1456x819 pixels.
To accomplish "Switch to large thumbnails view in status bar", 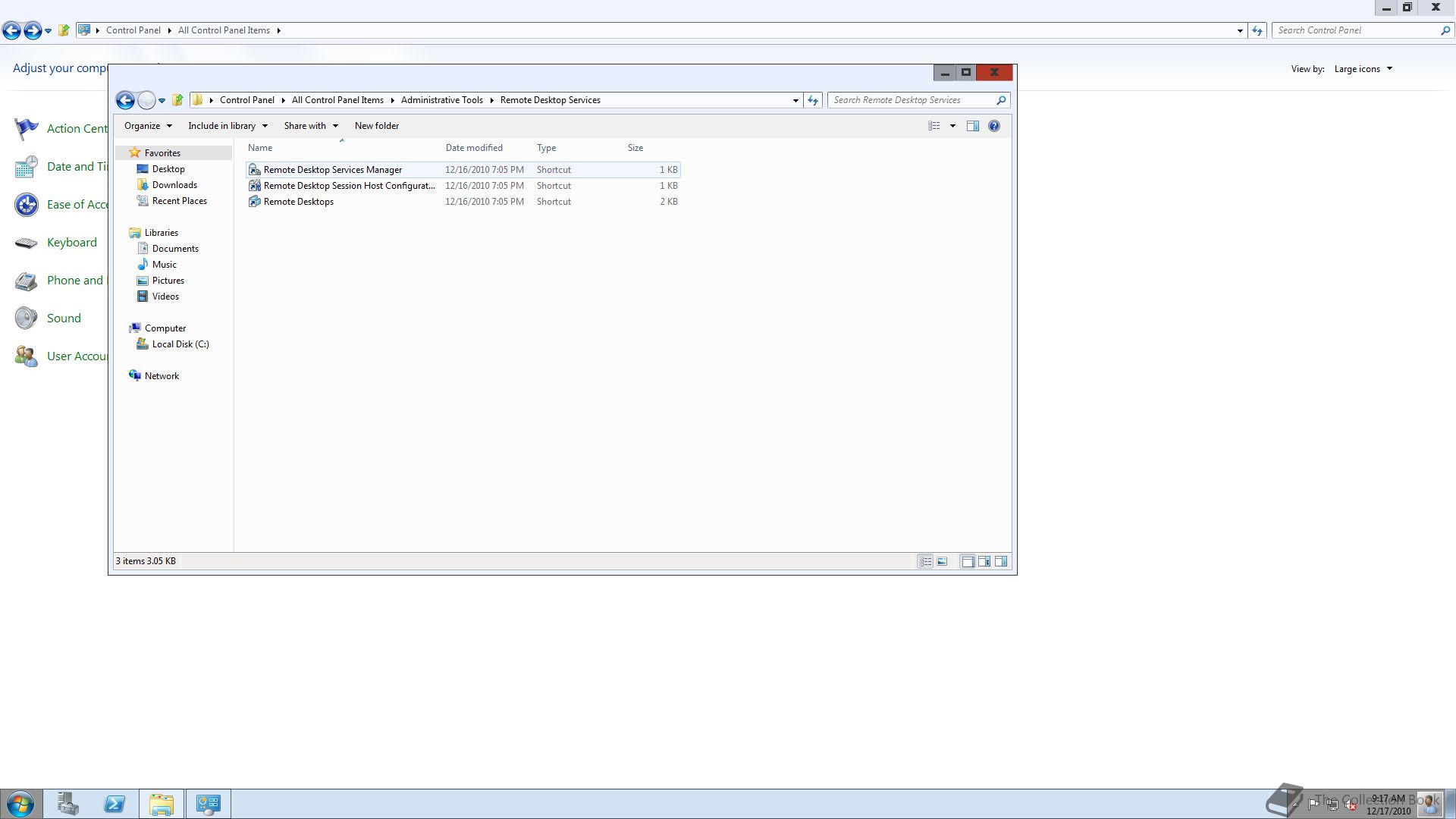I will click(942, 562).
